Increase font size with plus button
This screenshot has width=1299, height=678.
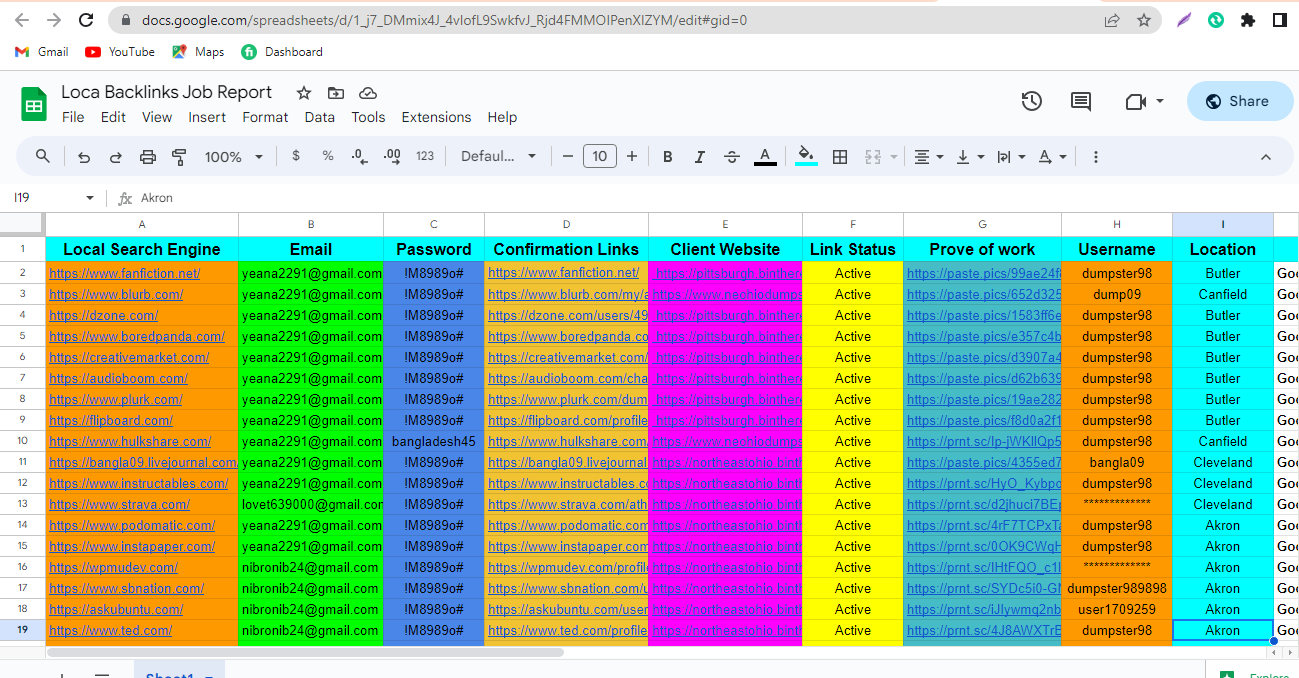632,156
